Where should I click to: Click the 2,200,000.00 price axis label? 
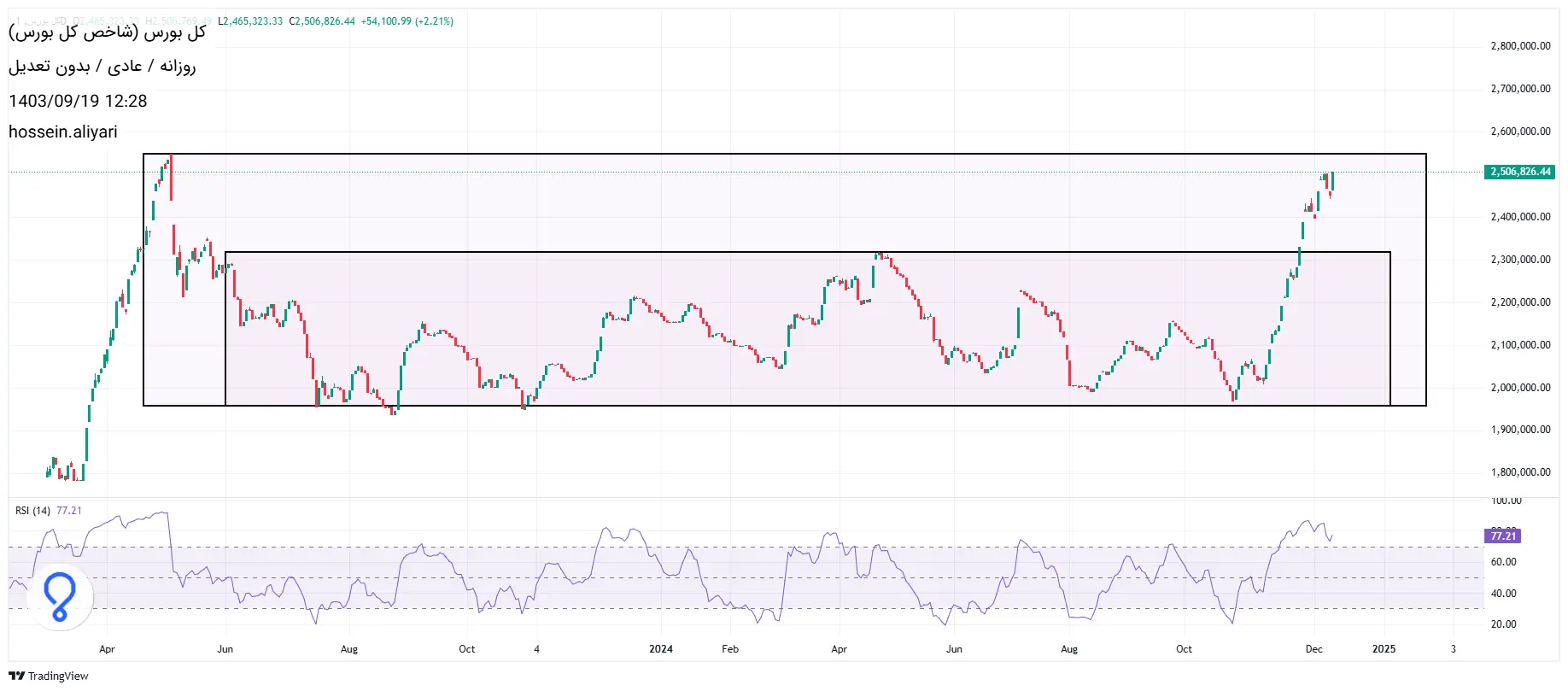[x=1520, y=302]
